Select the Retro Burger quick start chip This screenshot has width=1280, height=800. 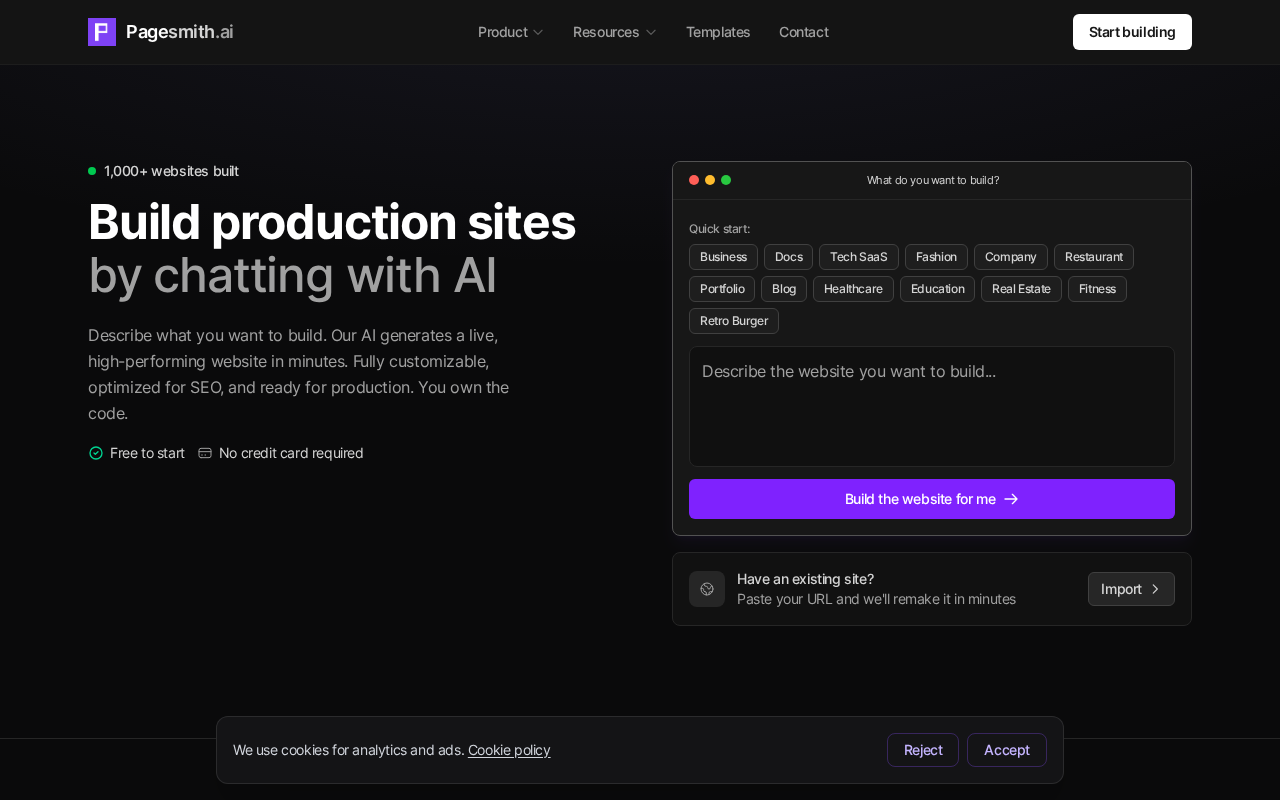tap(734, 321)
